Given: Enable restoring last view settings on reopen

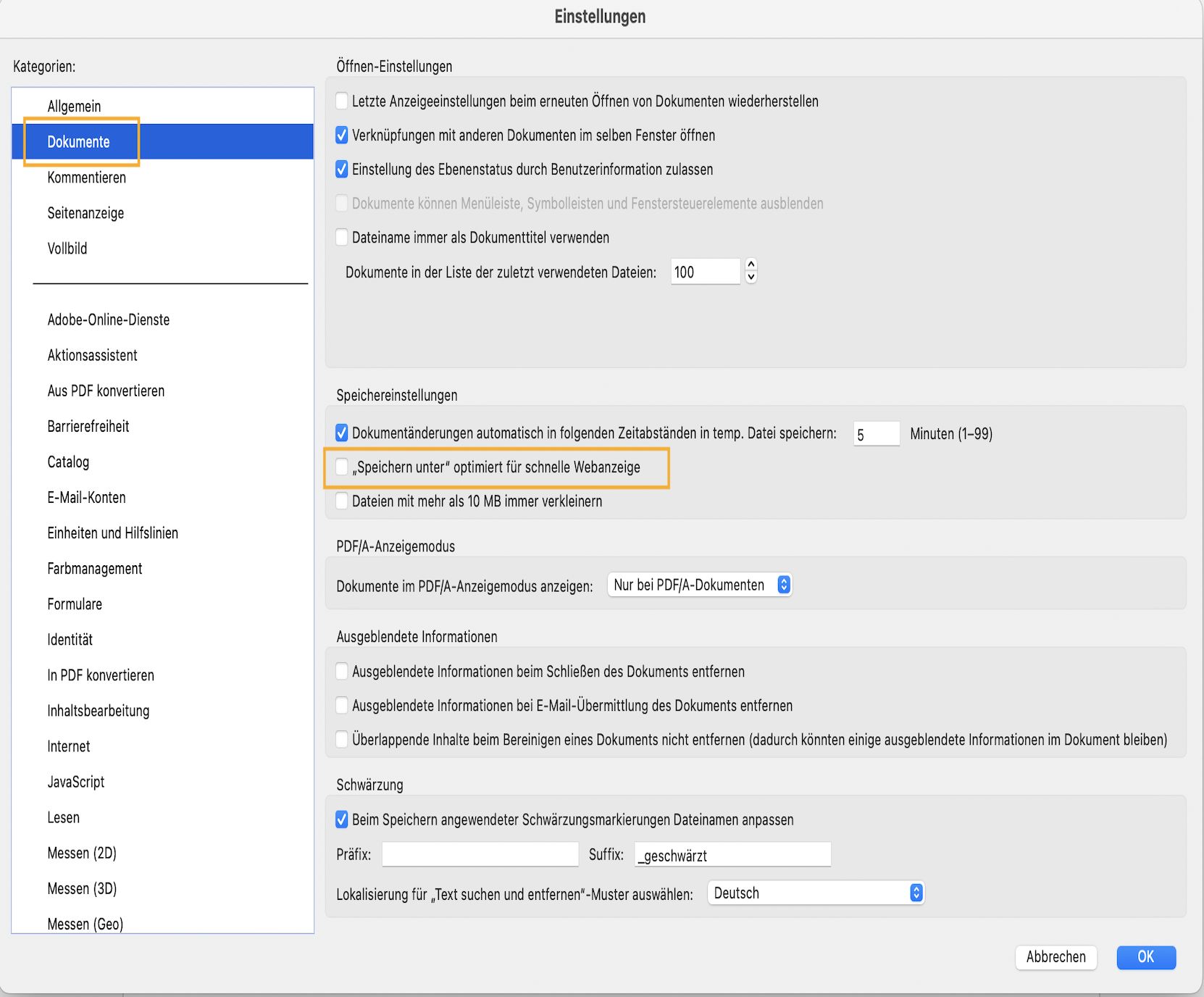Looking at the screenshot, I should tap(342, 101).
